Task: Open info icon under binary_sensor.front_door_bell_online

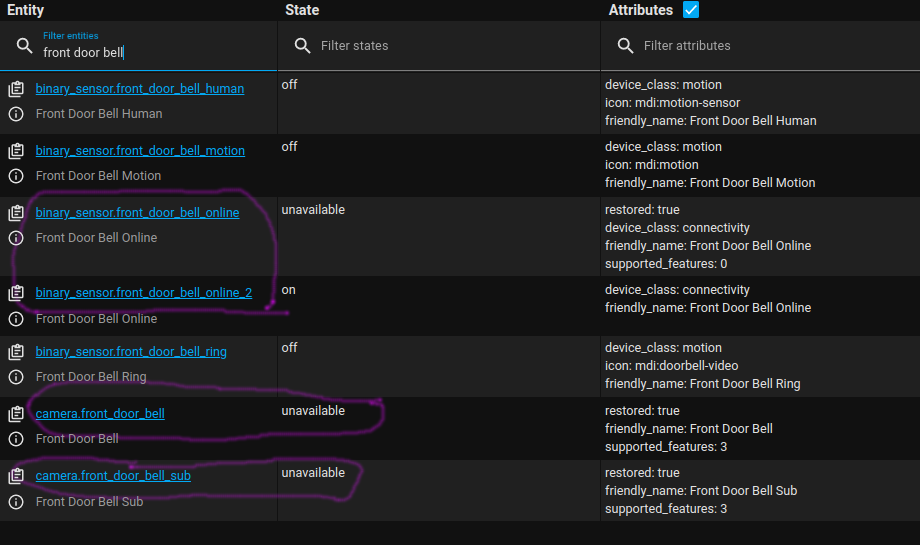Action: (x=16, y=238)
